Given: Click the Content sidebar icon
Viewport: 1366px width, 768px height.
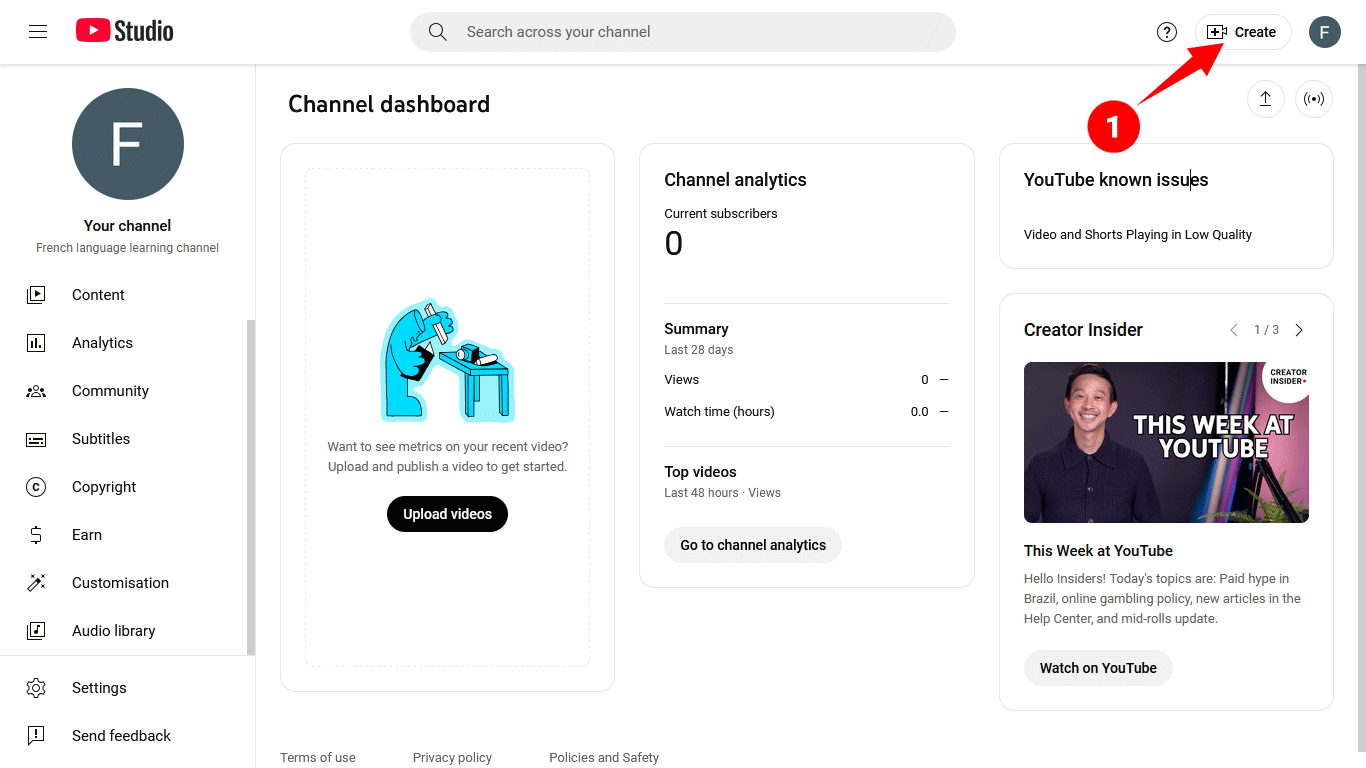Looking at the screenshot, I should (x=36, y=295).
